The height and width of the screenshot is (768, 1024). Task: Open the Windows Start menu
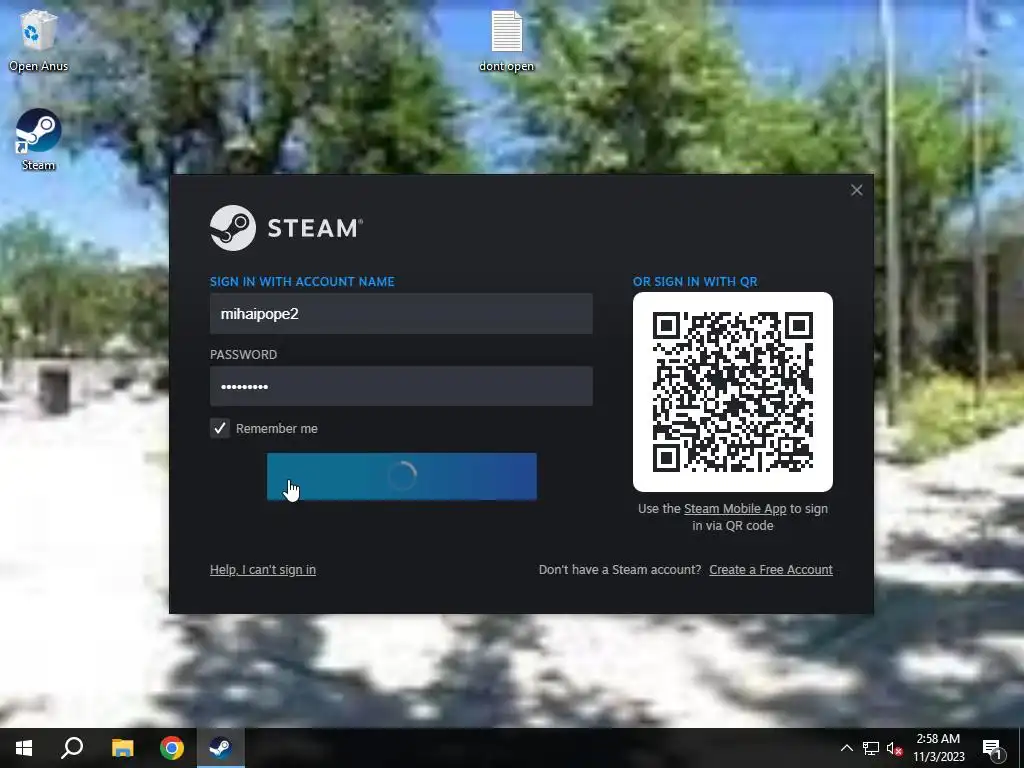[24, 748]
